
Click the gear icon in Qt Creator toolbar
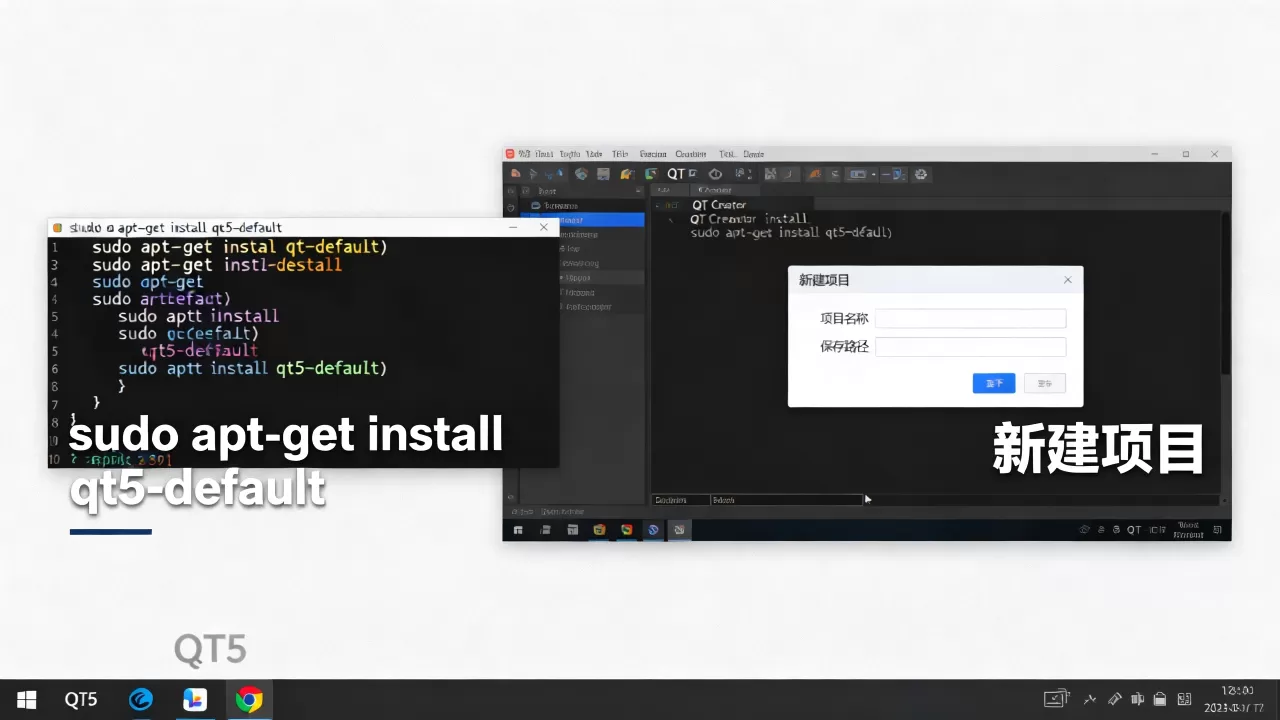[x=921, y=174]
